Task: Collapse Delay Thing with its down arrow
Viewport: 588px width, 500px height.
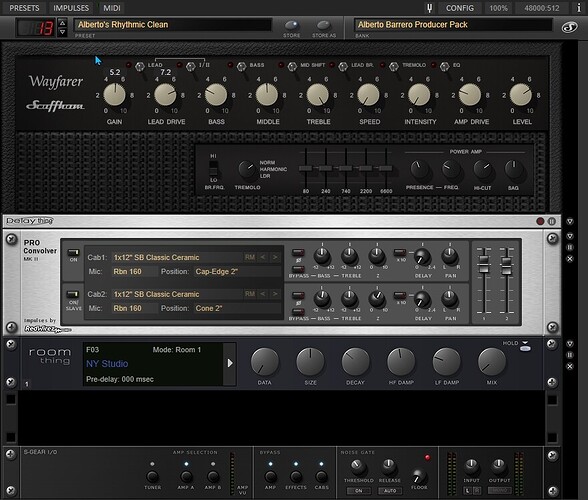Action: (x=570, y=222)
